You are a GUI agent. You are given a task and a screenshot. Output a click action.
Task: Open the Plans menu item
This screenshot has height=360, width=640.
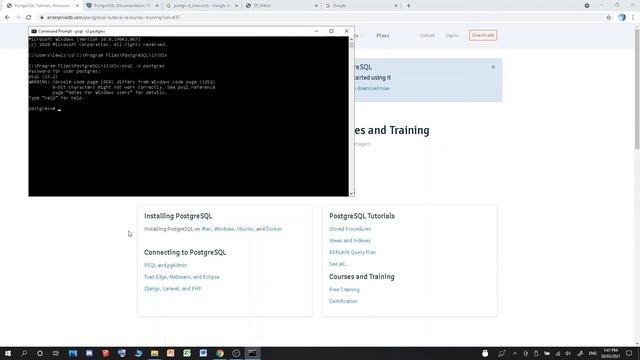(382, 36)
